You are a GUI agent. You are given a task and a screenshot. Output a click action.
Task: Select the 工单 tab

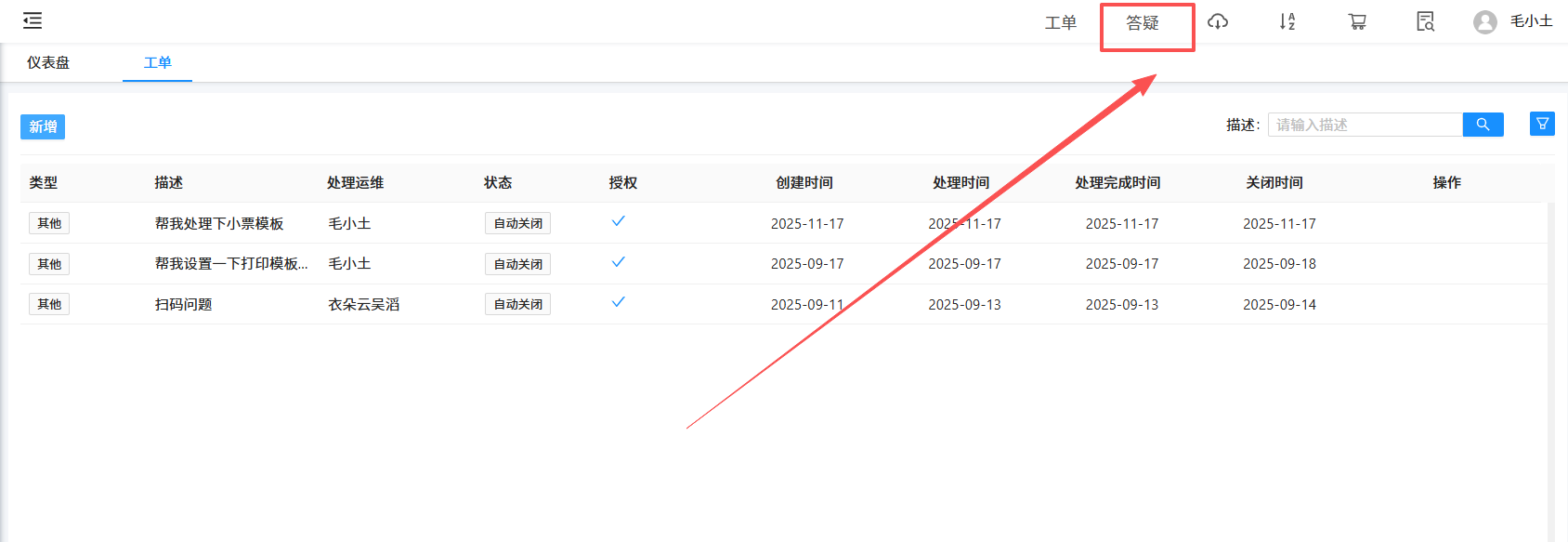(157, 62)
